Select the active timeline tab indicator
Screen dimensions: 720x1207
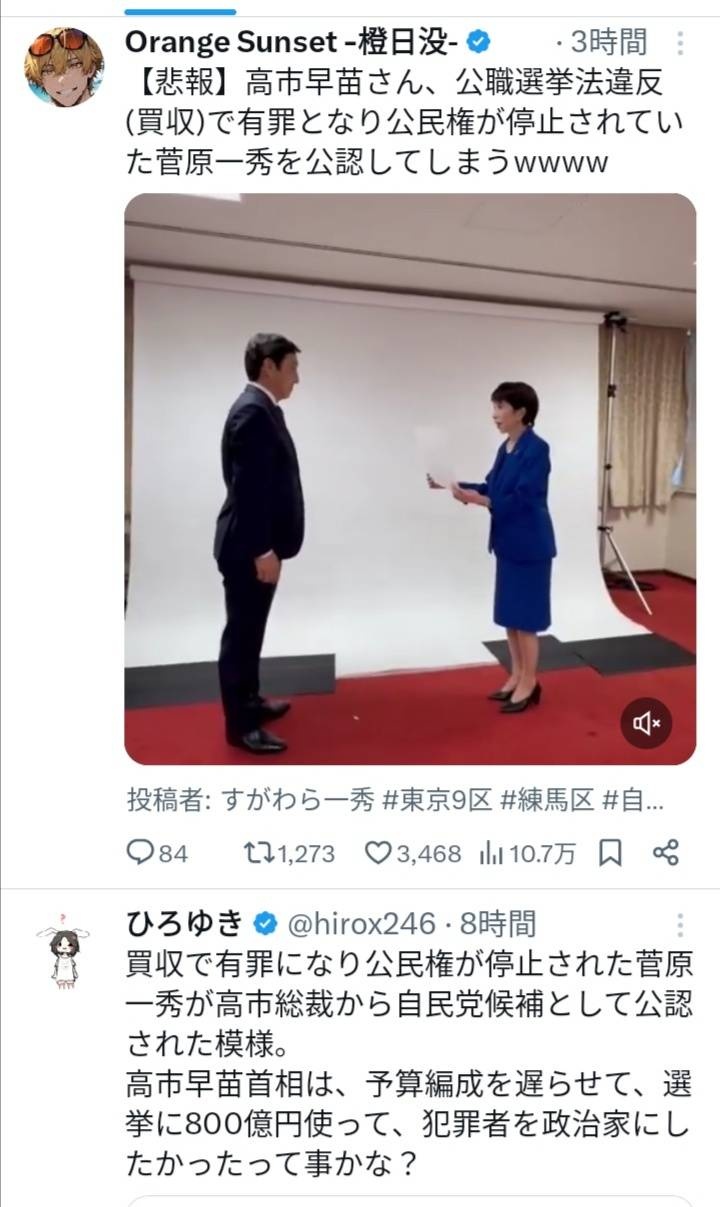click(x=181, y=11)
